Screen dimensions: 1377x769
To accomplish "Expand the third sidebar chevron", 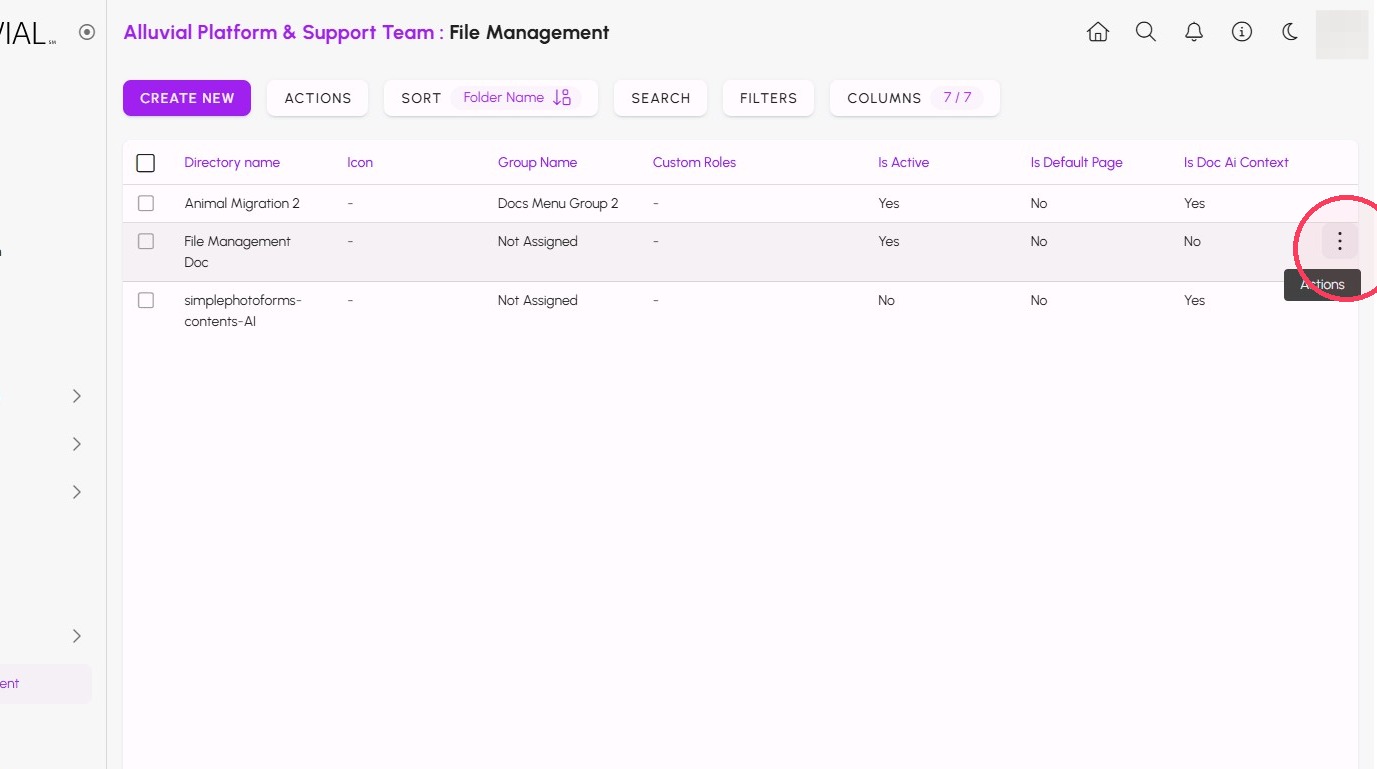I will click(77, 492).
